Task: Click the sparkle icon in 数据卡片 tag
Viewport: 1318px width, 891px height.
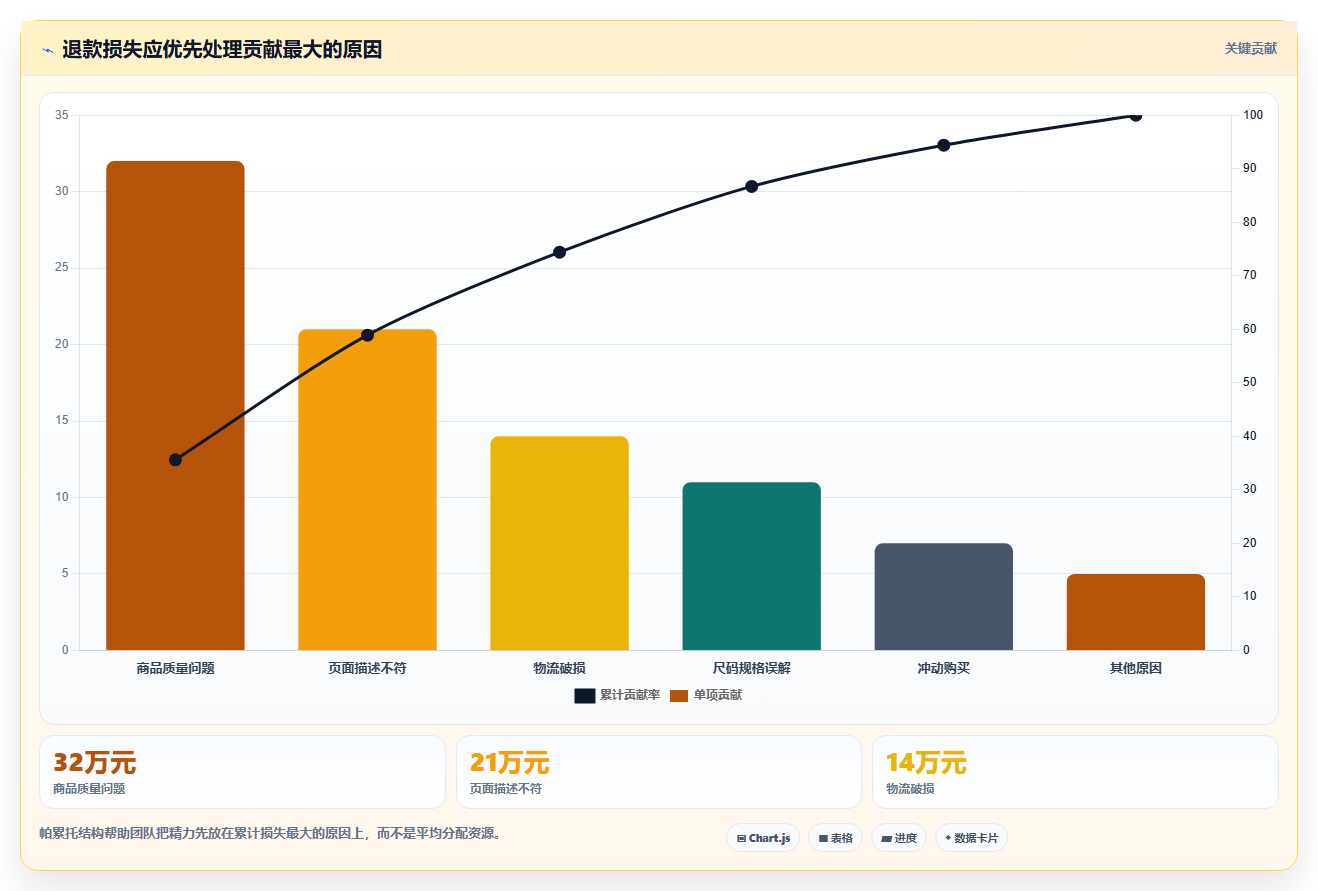Action: pos(948,838)
